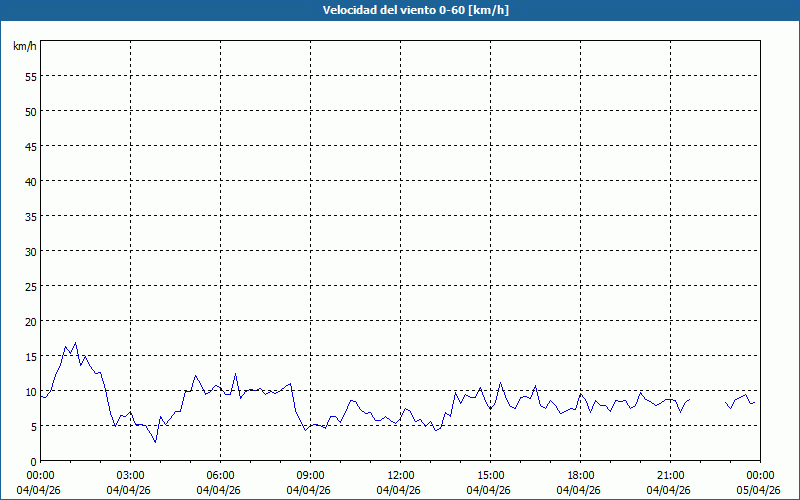Click the 21:00 time label
Viewport: 800px width, 500px height.
670,475
